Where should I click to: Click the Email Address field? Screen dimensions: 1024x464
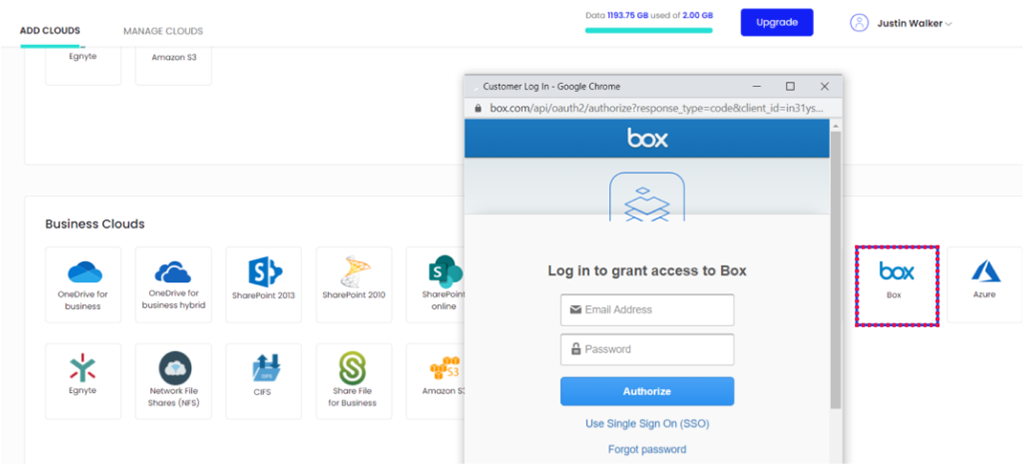(647, 310)
